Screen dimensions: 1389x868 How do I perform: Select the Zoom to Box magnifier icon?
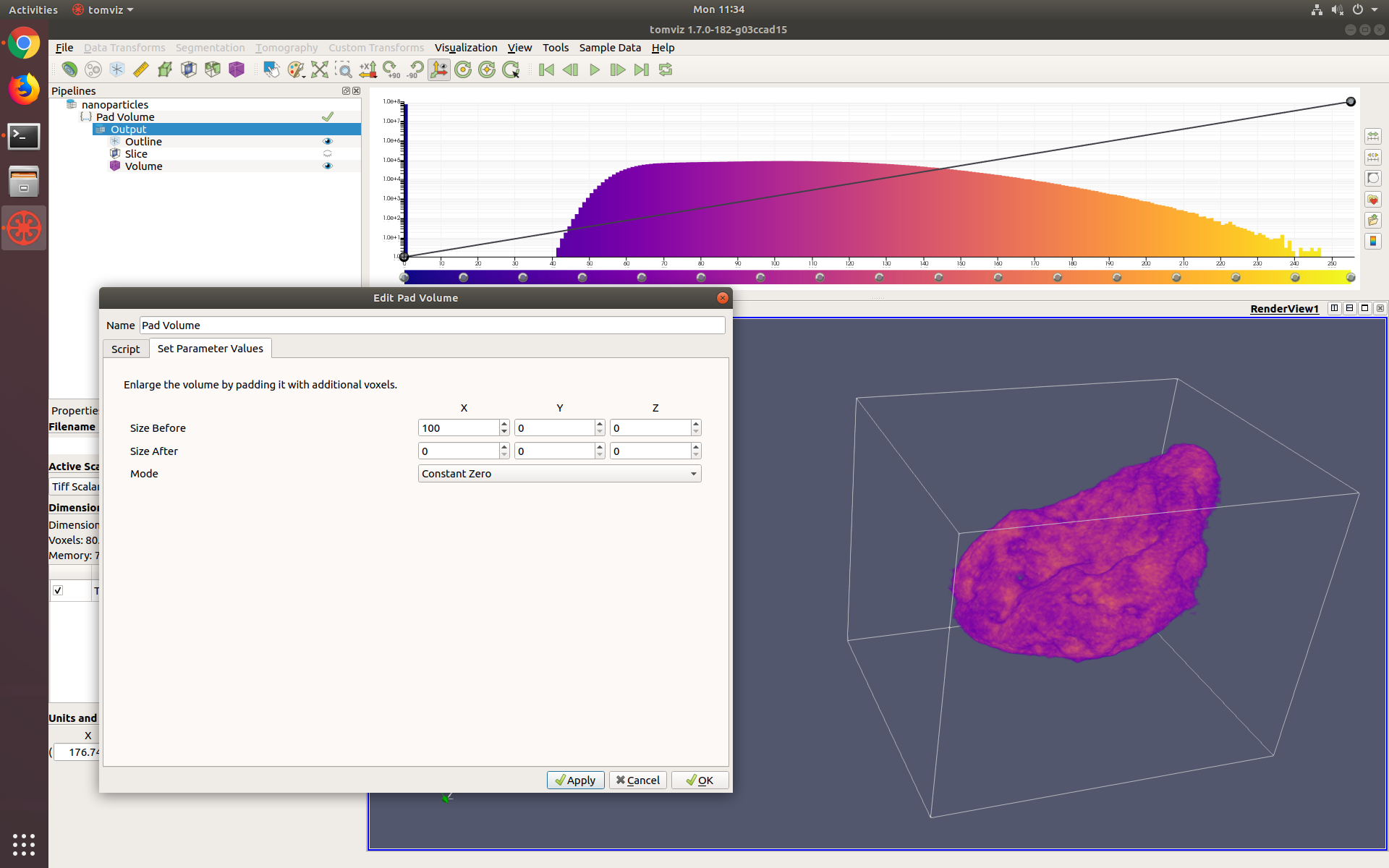(x=344, y=70)
